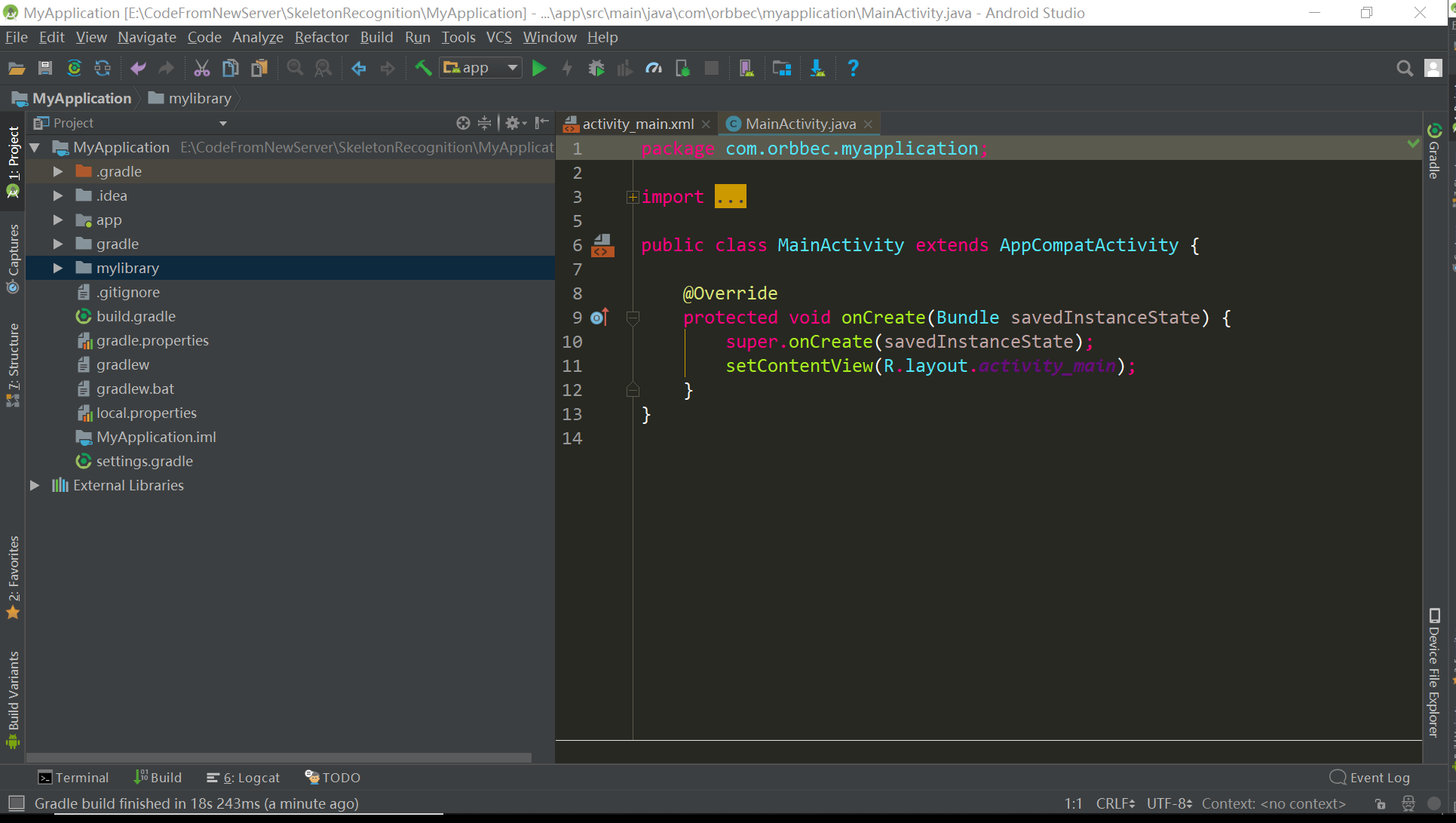Toggle the tool window buttons in the status corner
This screenshot has width=1456, height=823.
[16, 803]
